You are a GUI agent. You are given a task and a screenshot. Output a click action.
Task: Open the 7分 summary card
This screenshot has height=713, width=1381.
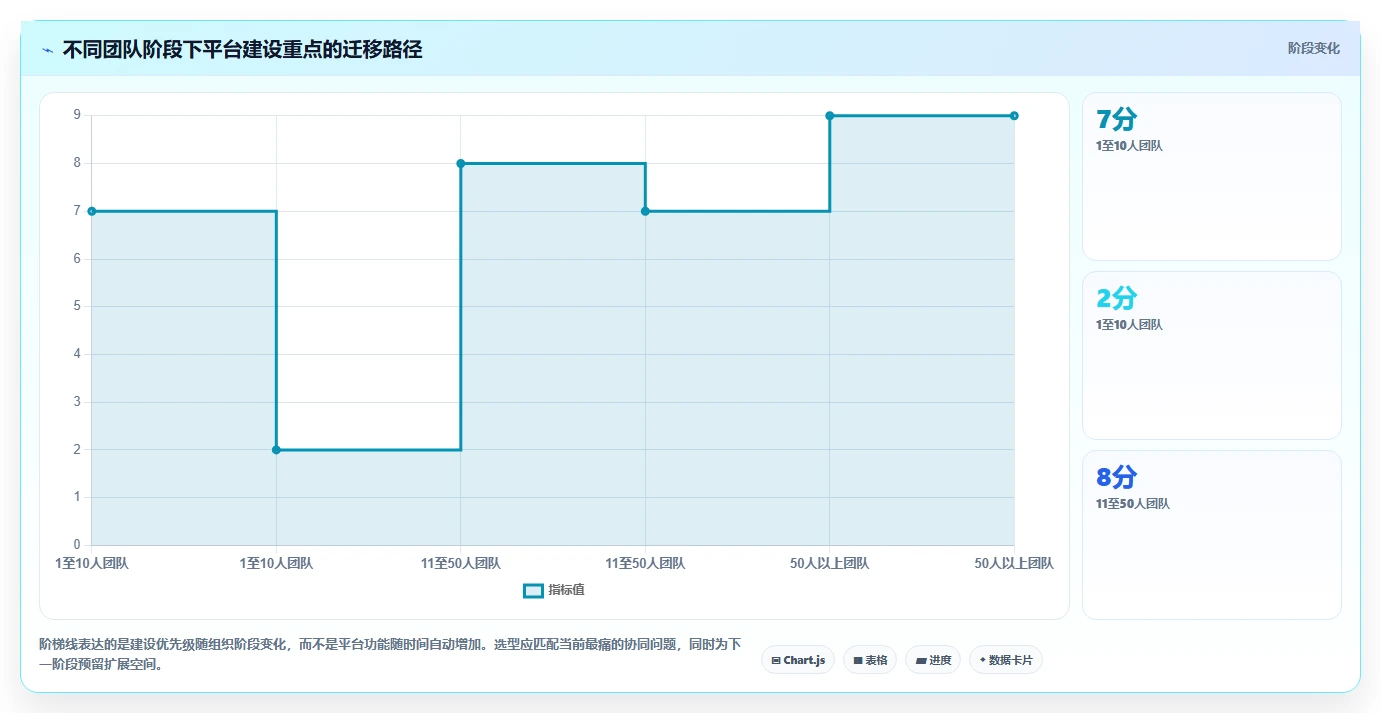click(x=1212, y=177)
